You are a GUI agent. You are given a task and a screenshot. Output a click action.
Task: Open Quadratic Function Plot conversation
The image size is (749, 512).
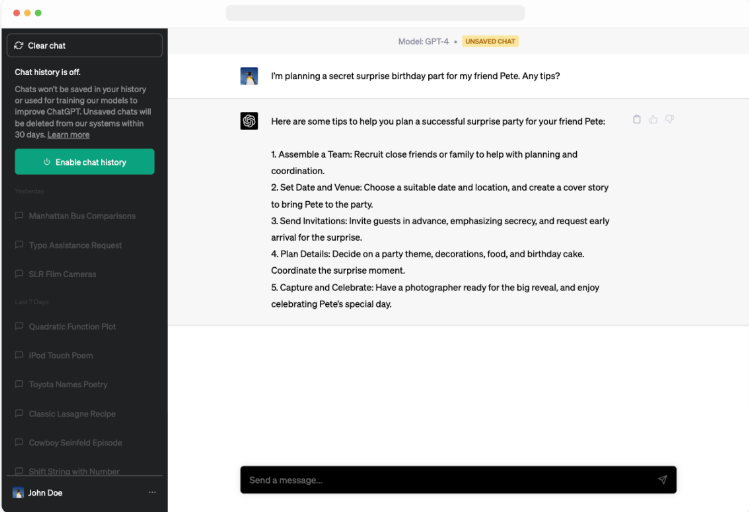point(72,326)
